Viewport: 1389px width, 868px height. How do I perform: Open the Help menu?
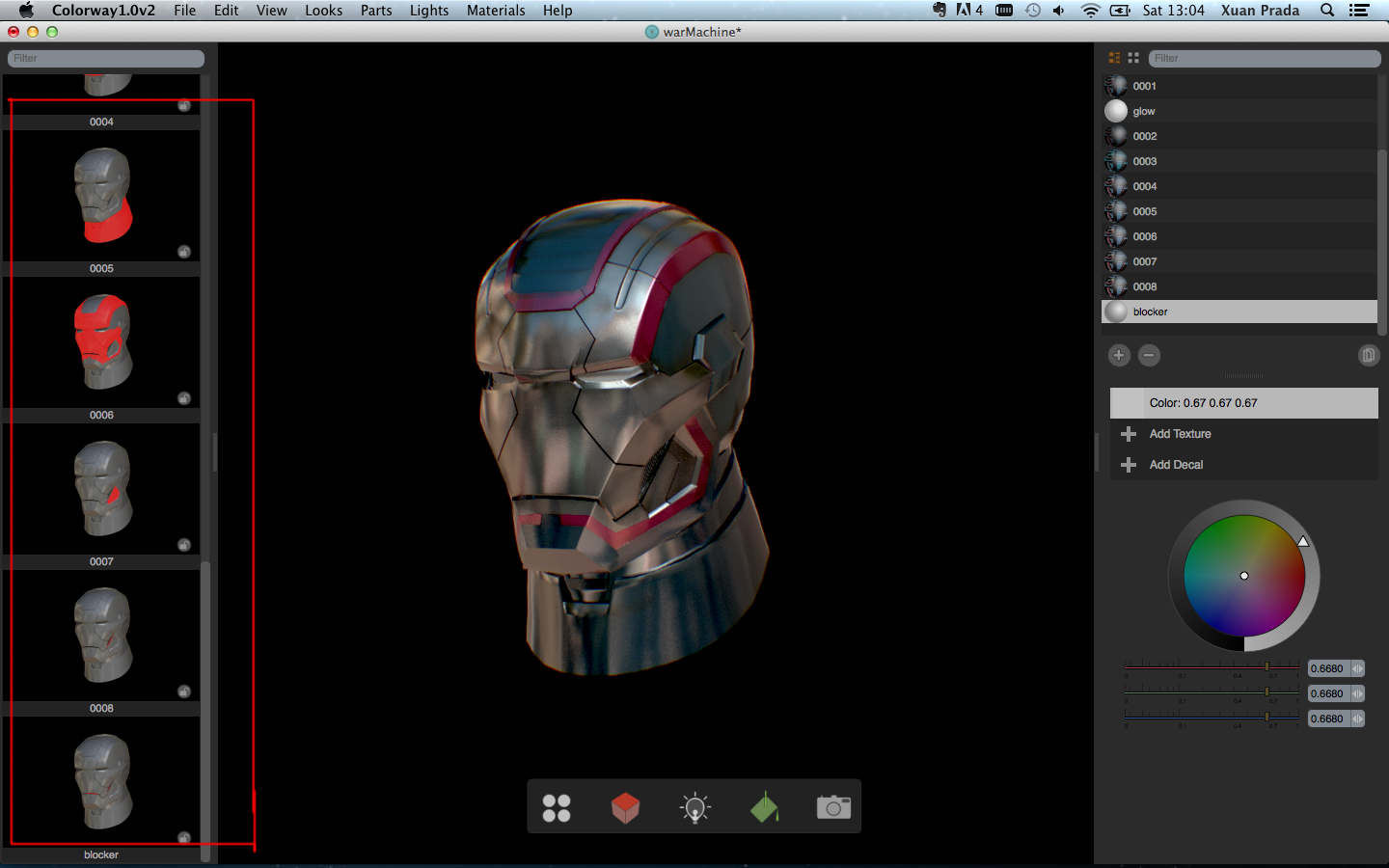558,10
